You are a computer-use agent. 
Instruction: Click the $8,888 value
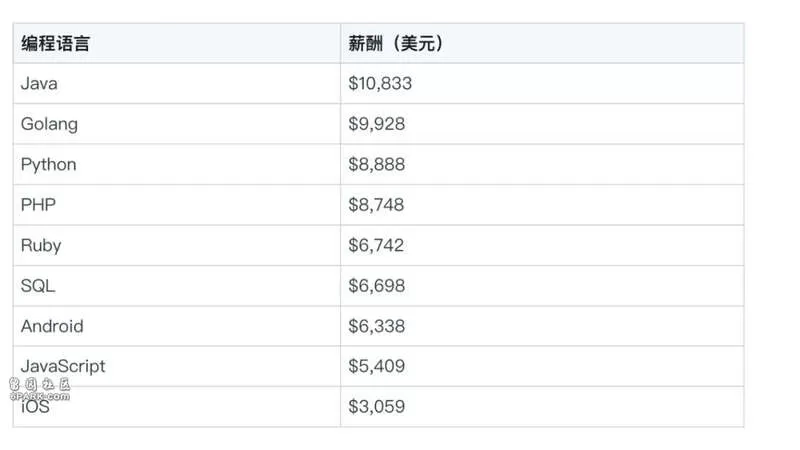tap(377, 164)
